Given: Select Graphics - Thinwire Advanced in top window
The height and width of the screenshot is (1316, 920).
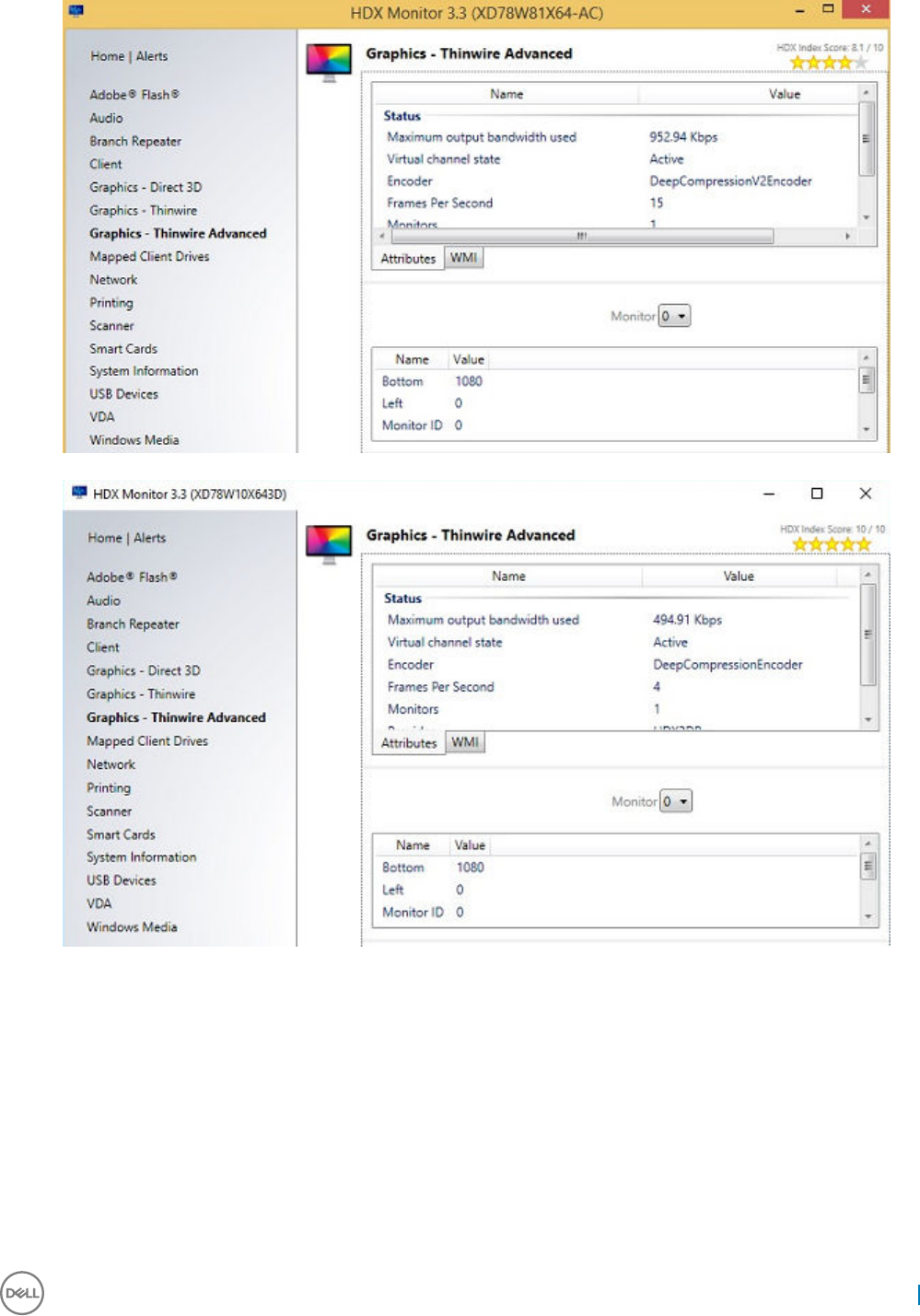Looking at the screenshot, I should pyautogui.click(x=178, y=233).
